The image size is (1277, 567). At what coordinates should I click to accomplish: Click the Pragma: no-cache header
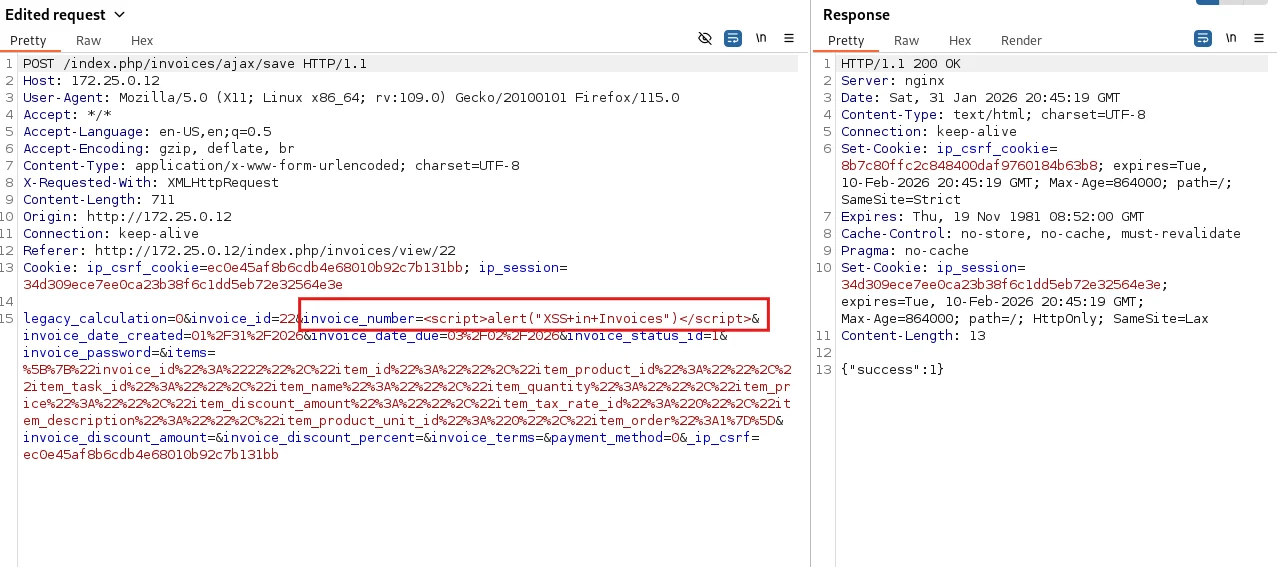click(x=905, y=251)
